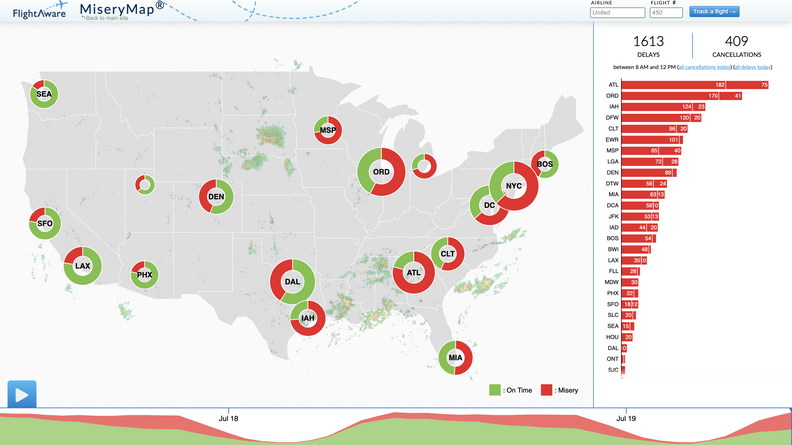Open the all cancellations today link
The image size is (792, 445).
point(704,67)
